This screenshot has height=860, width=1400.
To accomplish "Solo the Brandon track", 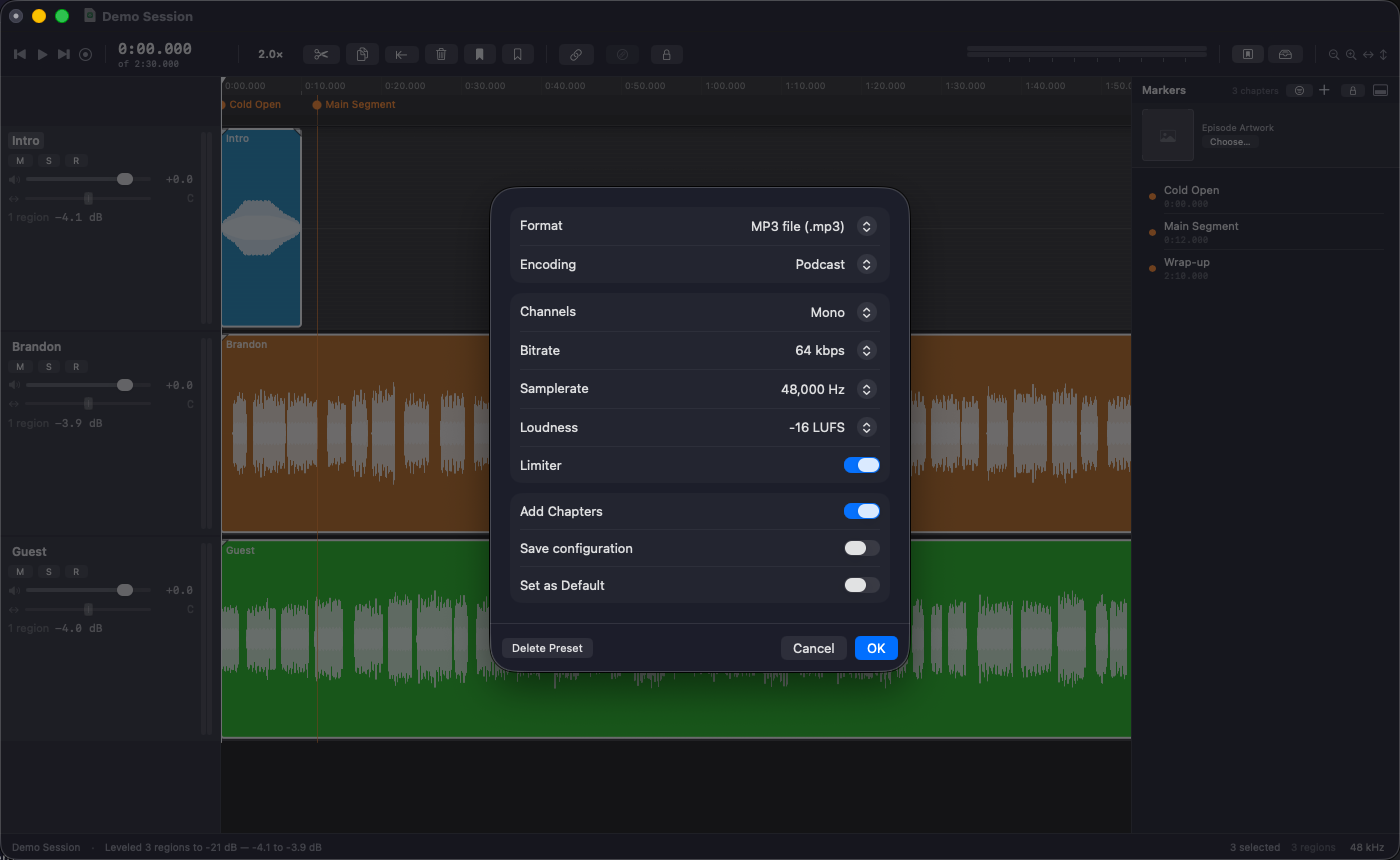I will coord(48,367).
